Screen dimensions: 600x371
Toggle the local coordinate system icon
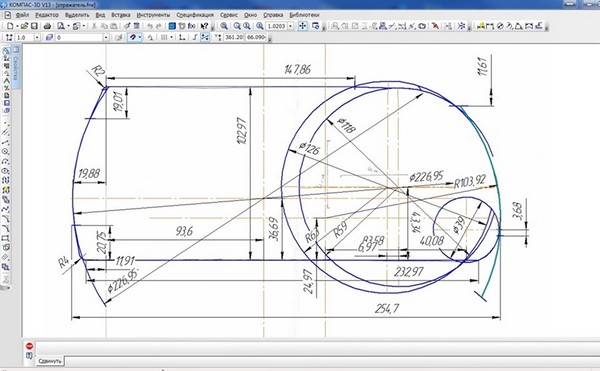pyautogui.click(x=183, y=37)
